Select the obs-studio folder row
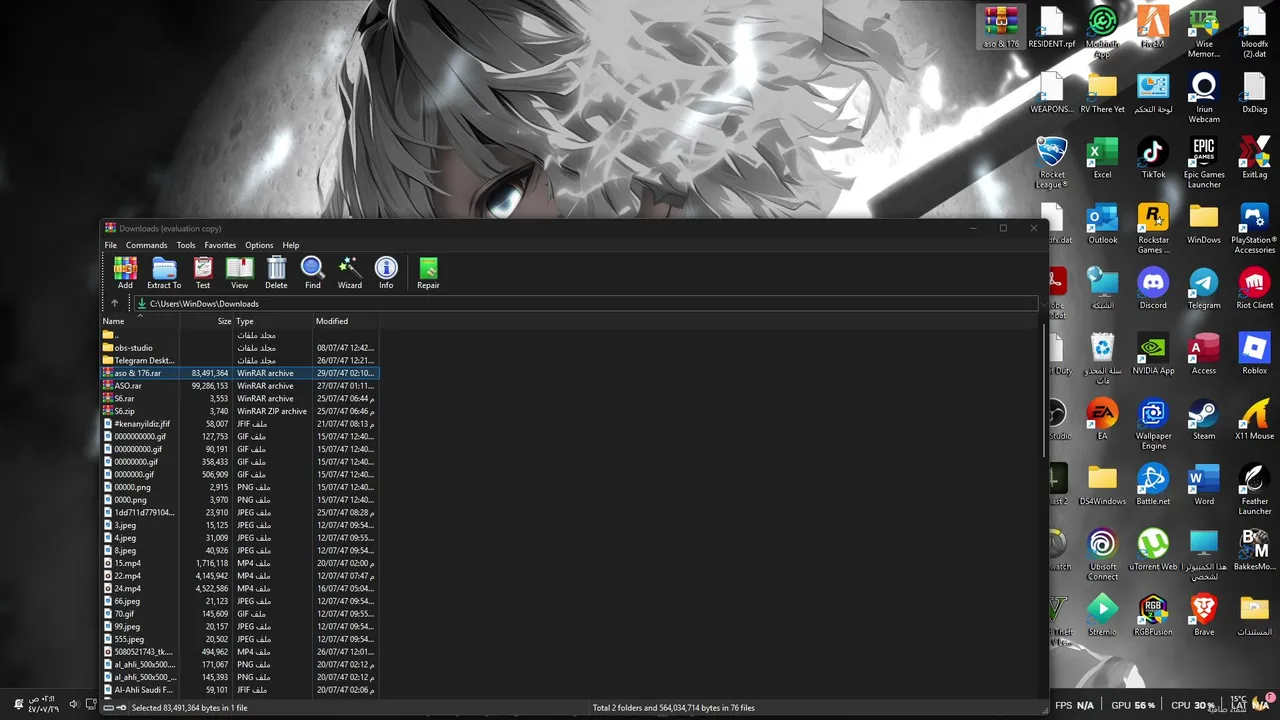The width and height of the screenshot is (1280, 720). 240,348
